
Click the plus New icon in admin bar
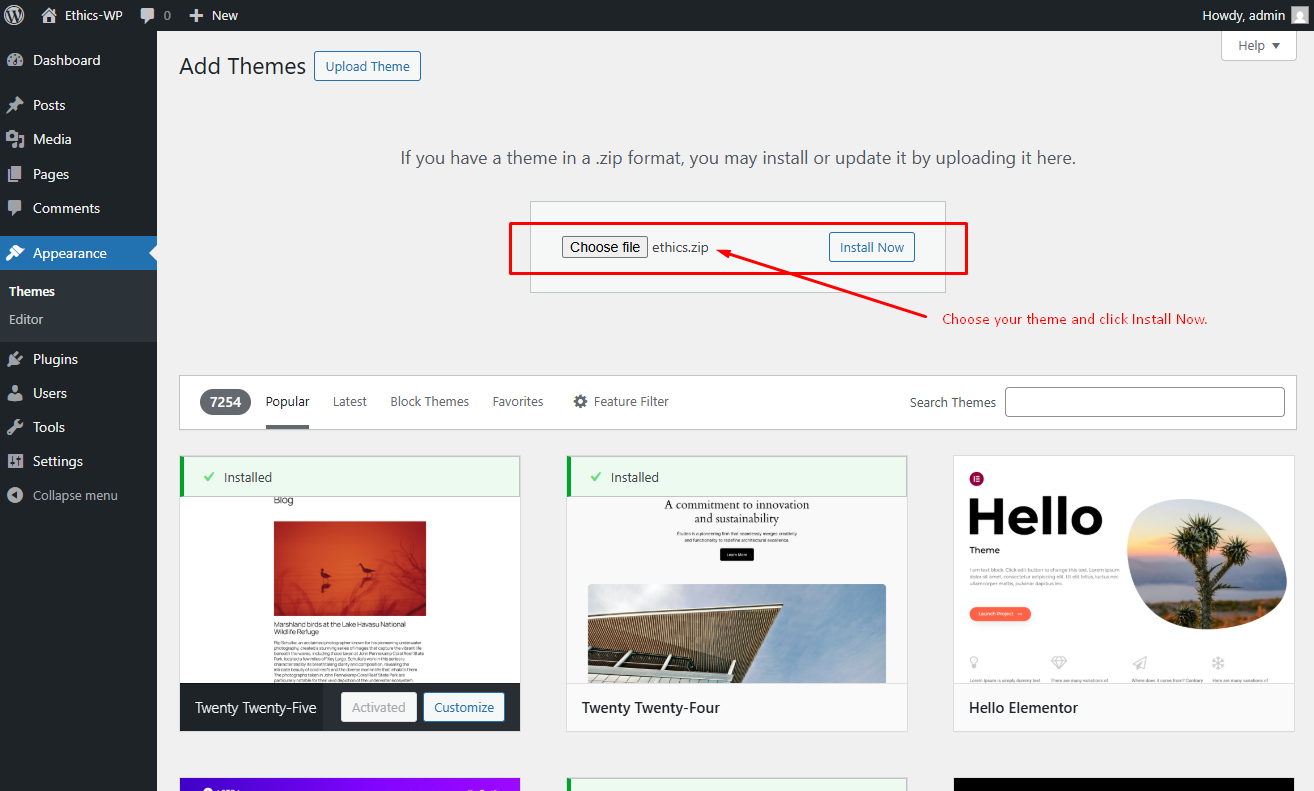tap(196, 16)
